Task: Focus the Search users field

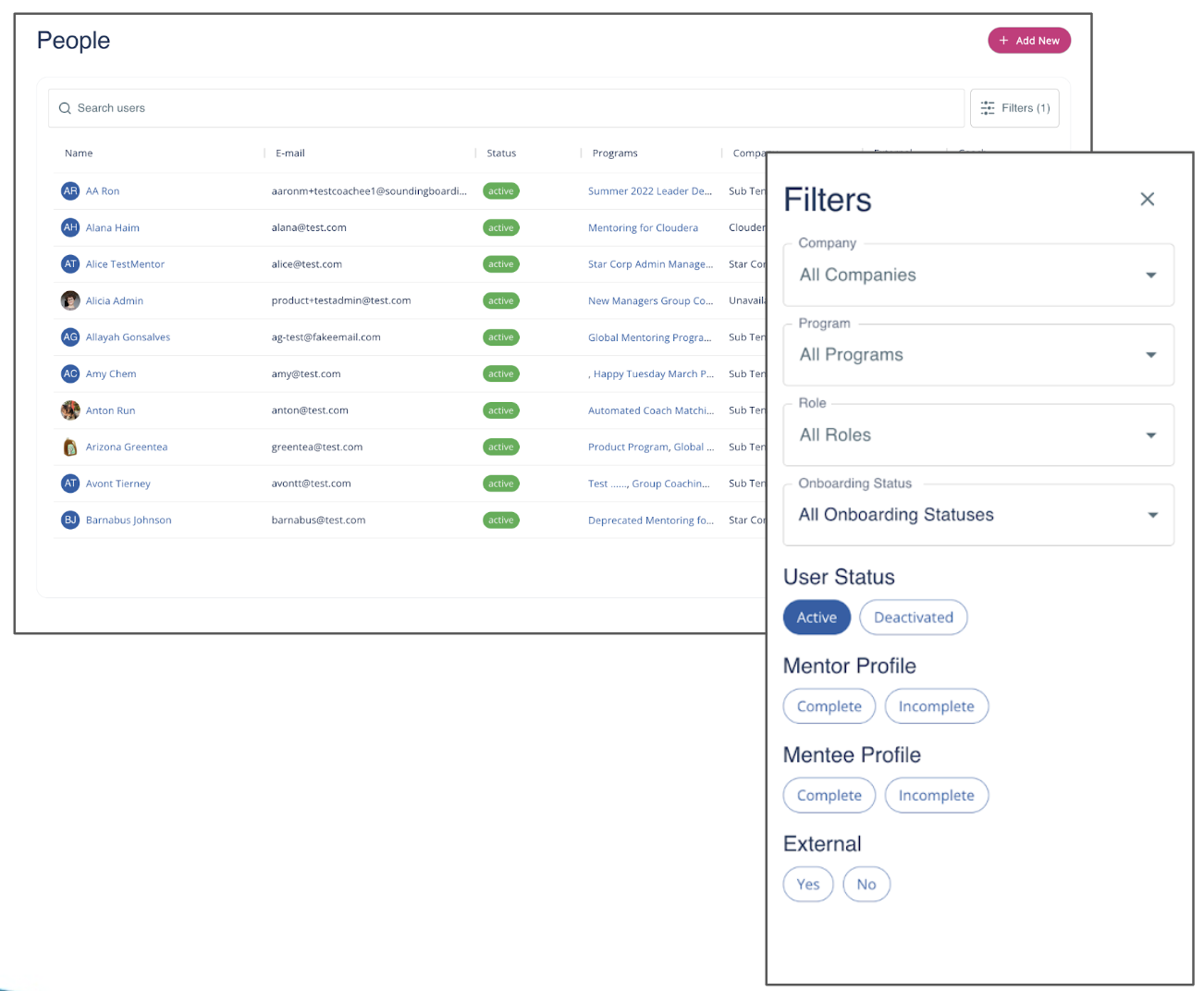Action: tap(509, 108)
